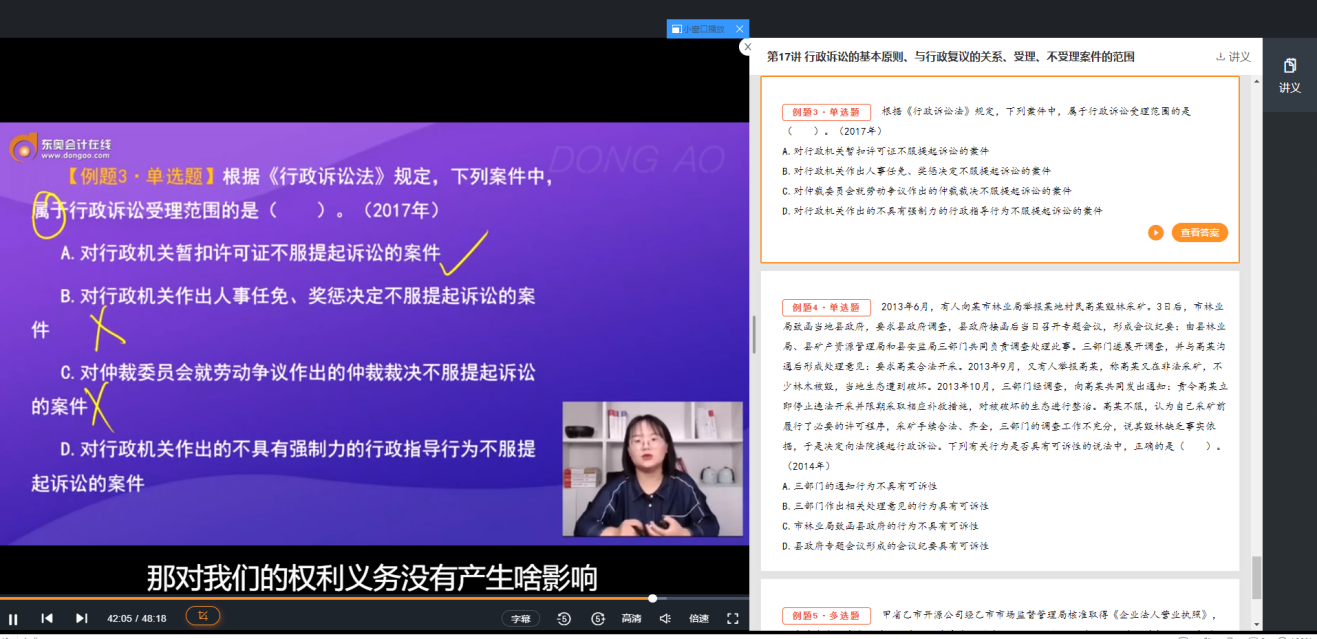Play the example 3 video explanation
The width and height of the screenshot is (1317, 639).
[1155, 233]
